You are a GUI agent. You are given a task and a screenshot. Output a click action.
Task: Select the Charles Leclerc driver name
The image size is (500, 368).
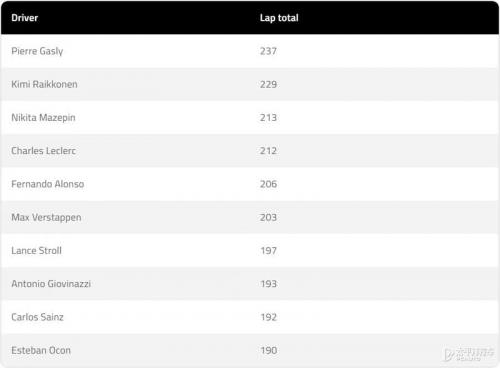(43, 151)
